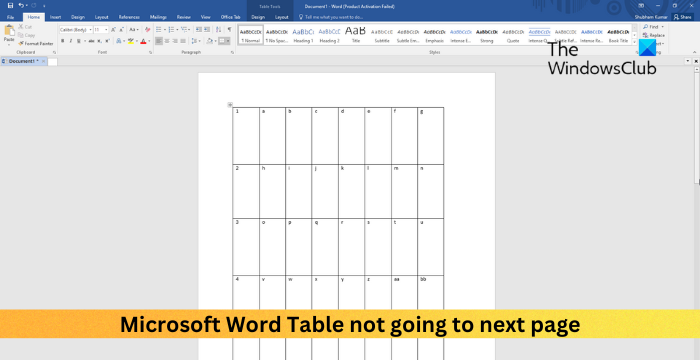
Task: Apply a numbered list
Action: [171, 29]
